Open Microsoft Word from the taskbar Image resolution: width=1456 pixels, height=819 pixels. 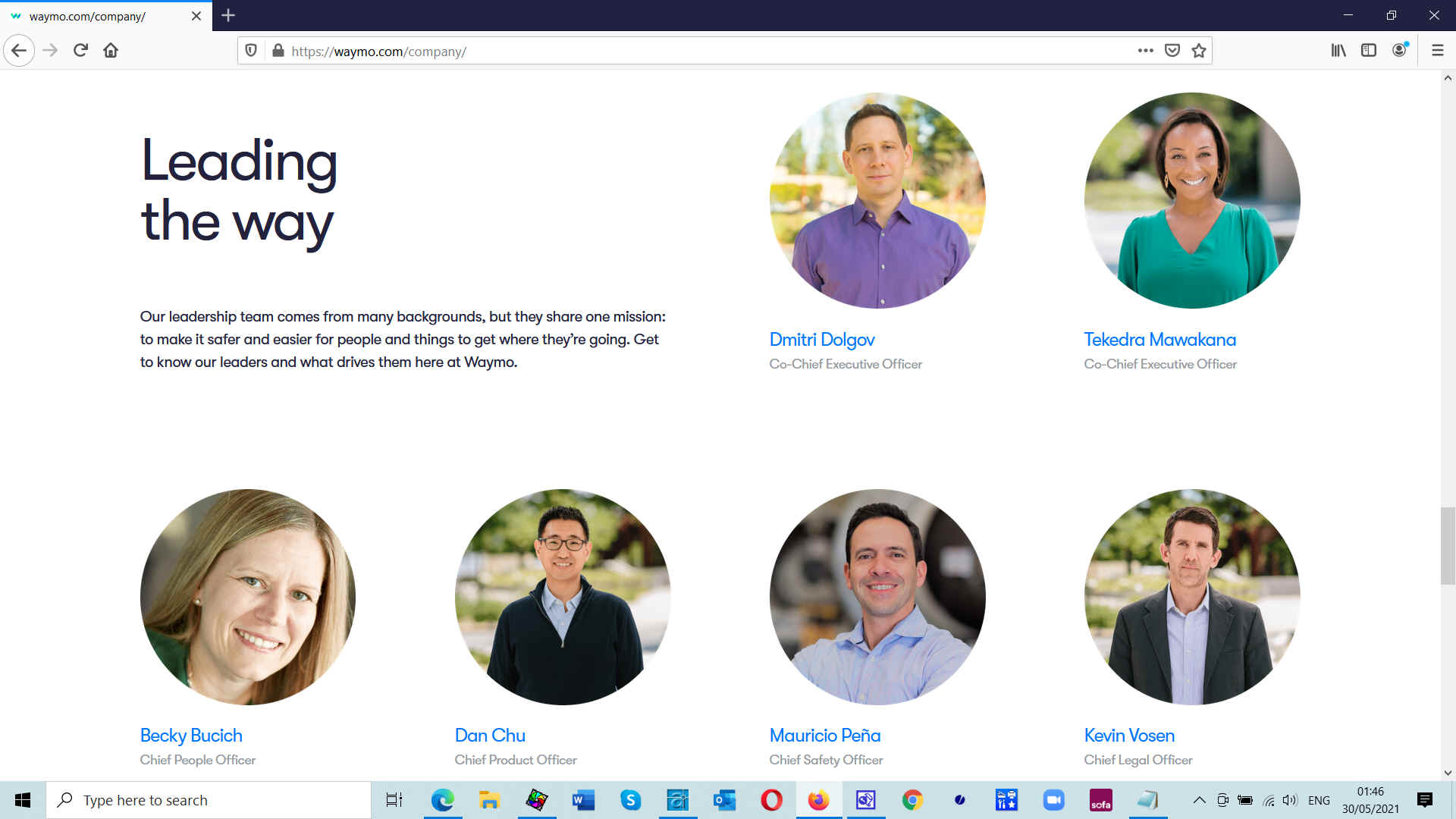point(583,800)
